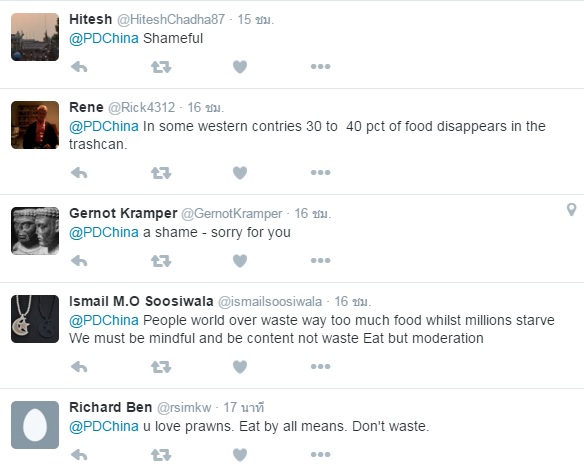
Task: Reply to Hitesh's "Shameful" tweet
Action: (x=79, y=67)
